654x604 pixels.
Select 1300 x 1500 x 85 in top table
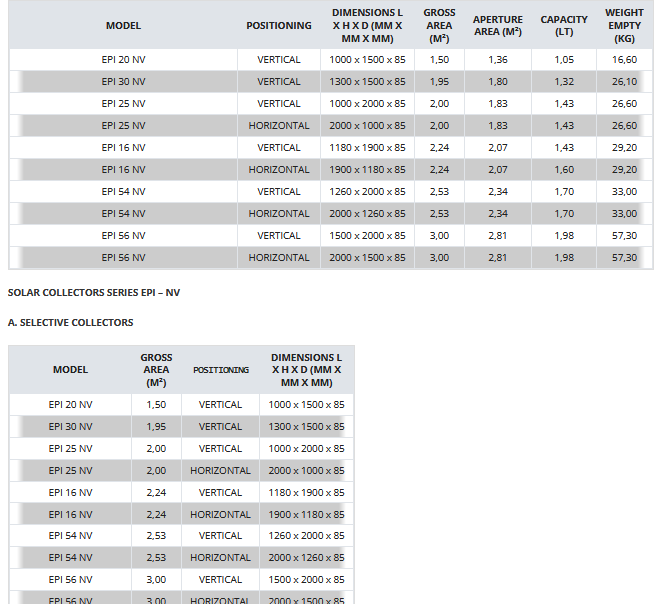[367, 82]
